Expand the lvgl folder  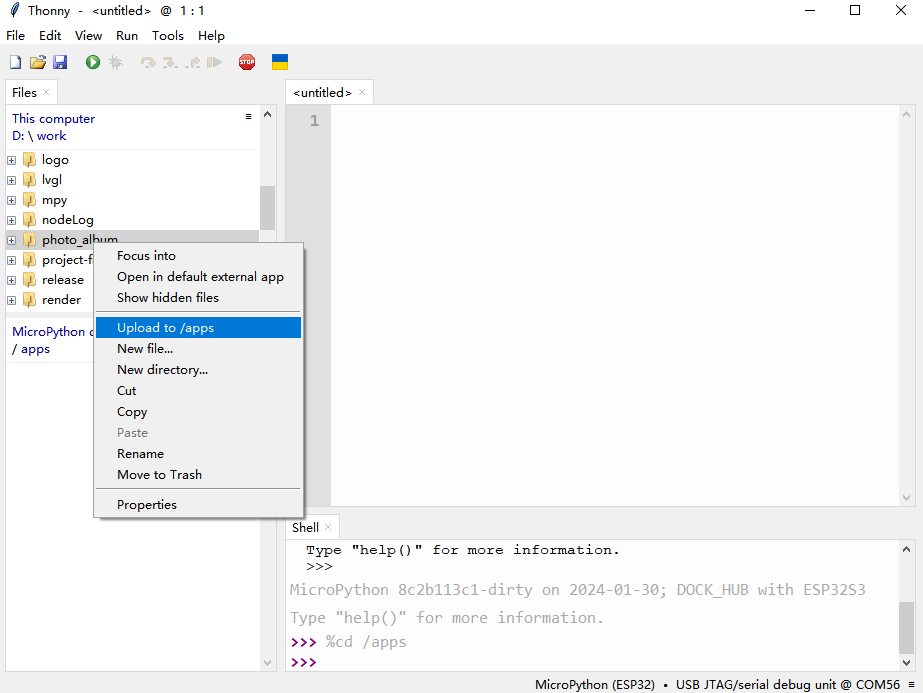click(12, 180)
